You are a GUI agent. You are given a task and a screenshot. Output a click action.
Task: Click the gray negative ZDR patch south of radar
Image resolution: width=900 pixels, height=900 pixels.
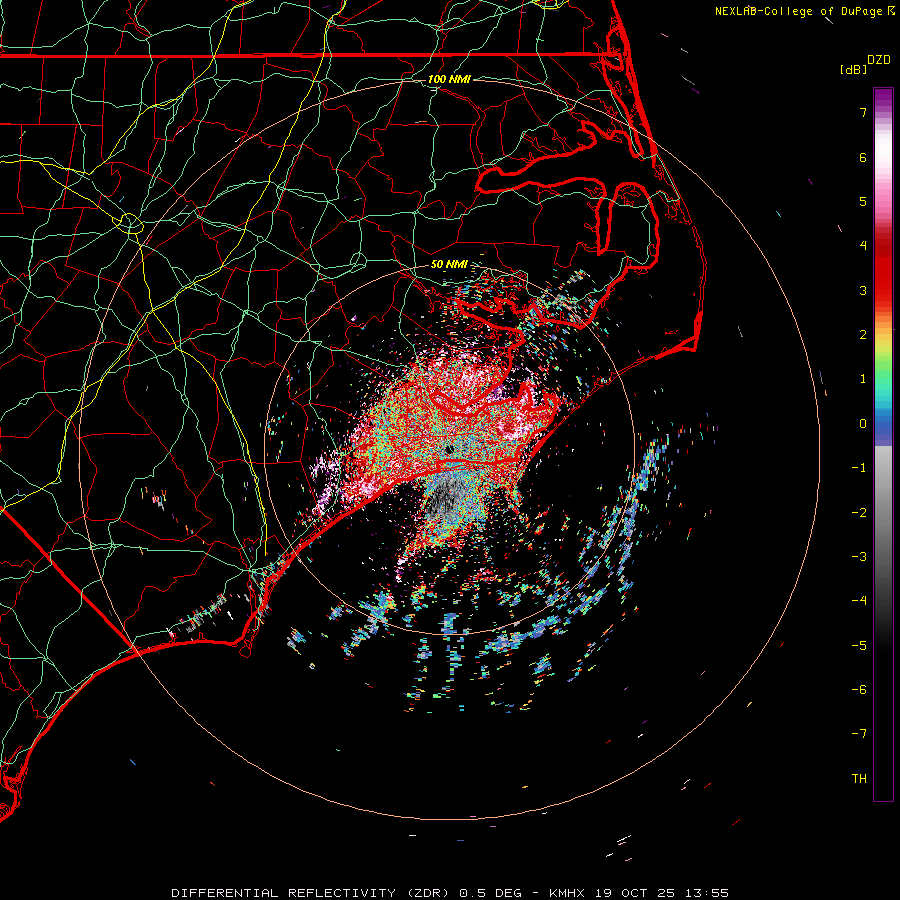(x=447, y=495)
